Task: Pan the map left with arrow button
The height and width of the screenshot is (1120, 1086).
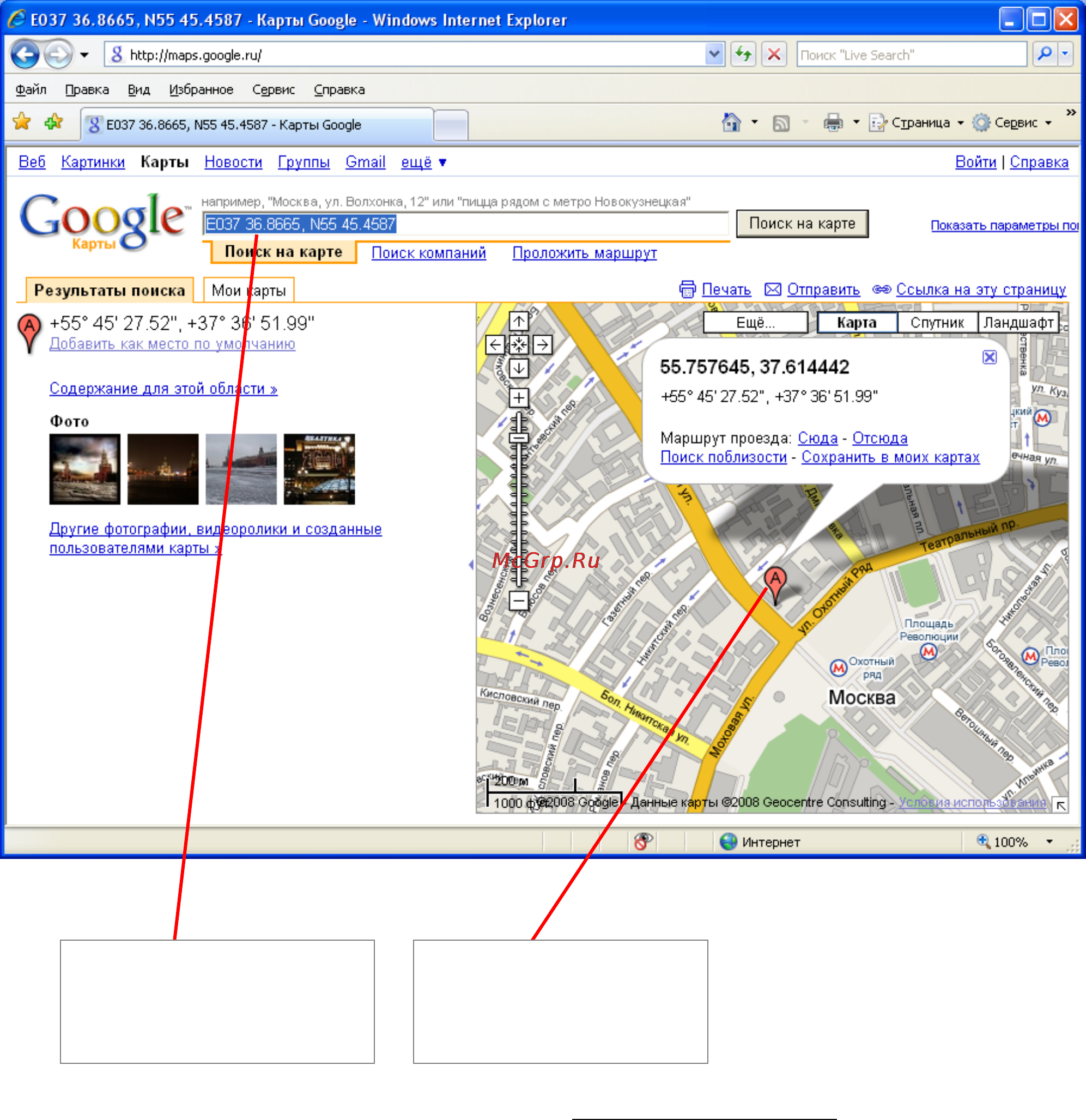Action: (x=495, y=344)
